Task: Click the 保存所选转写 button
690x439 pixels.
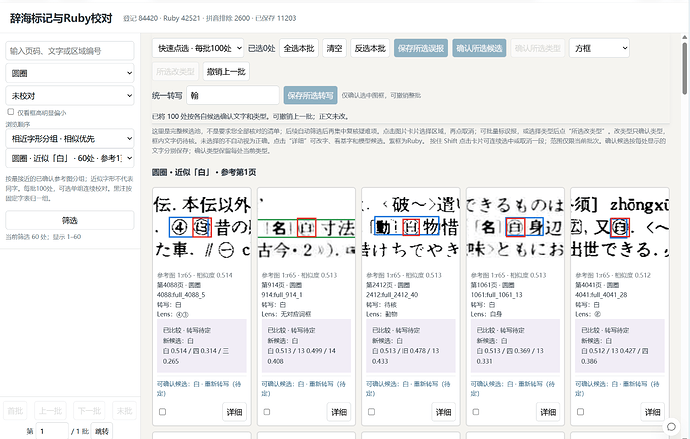Action: coord(310,95)
